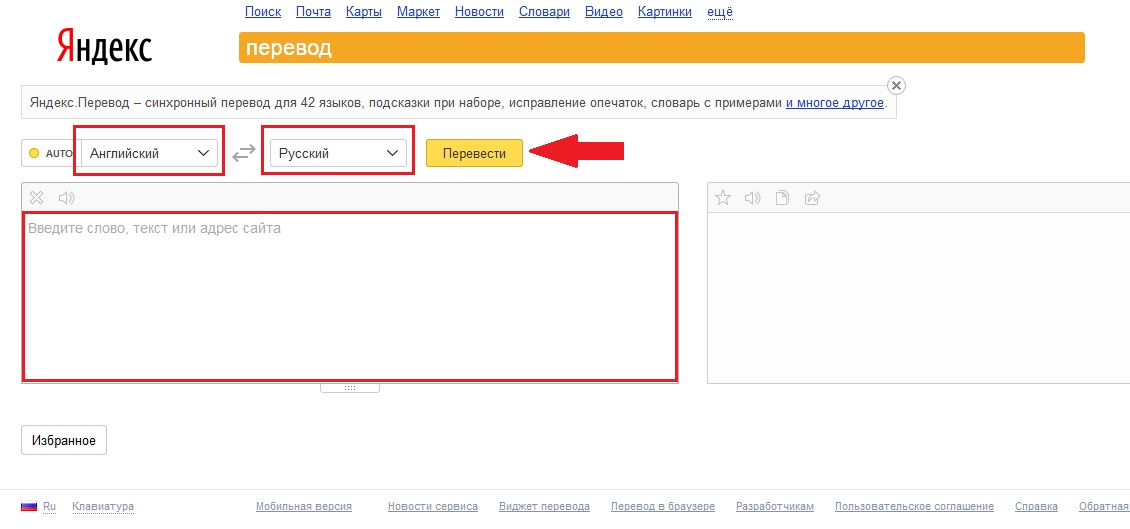Grab the text area resize handle
The image size is (1130, 529).
click(x=350, y=388)
